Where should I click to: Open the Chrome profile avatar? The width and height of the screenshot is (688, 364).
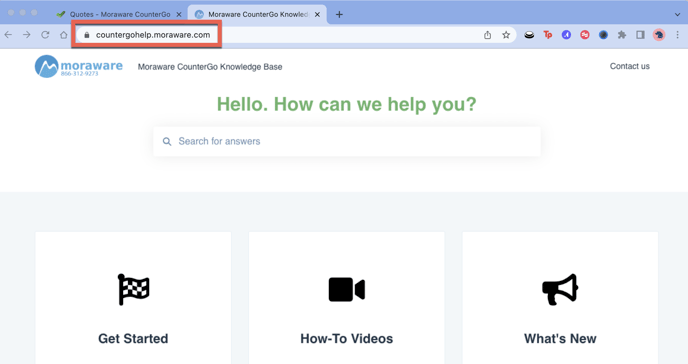coord(659,35)
